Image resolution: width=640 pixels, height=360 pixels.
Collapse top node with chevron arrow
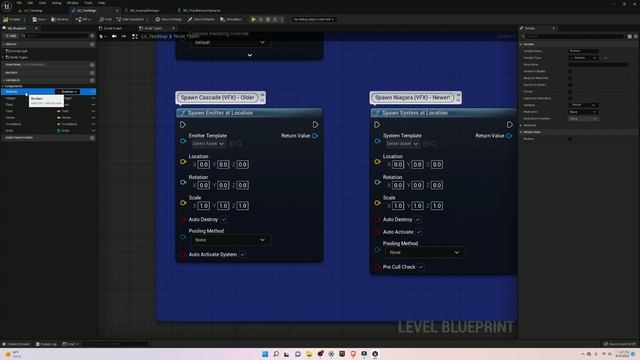tap(250, 55)
